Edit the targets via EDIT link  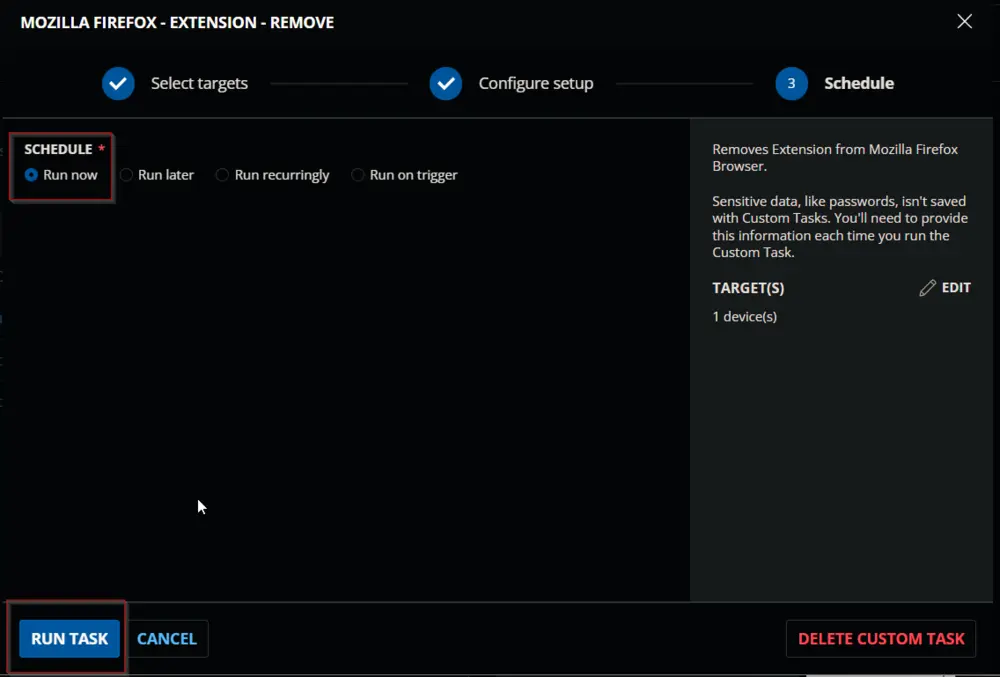pyautogui.click(x=956, y=288)
